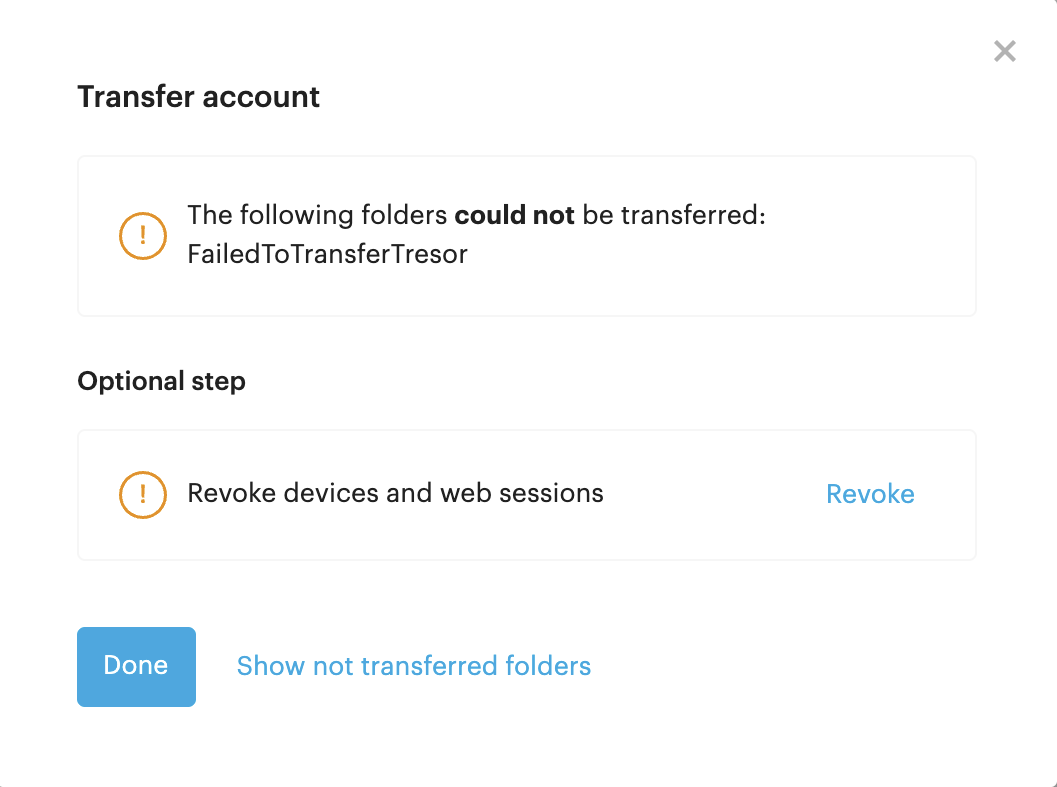Click the 'be transferred:' text
The width and height of the screenshot is (1057, 787).
(674, 215)
